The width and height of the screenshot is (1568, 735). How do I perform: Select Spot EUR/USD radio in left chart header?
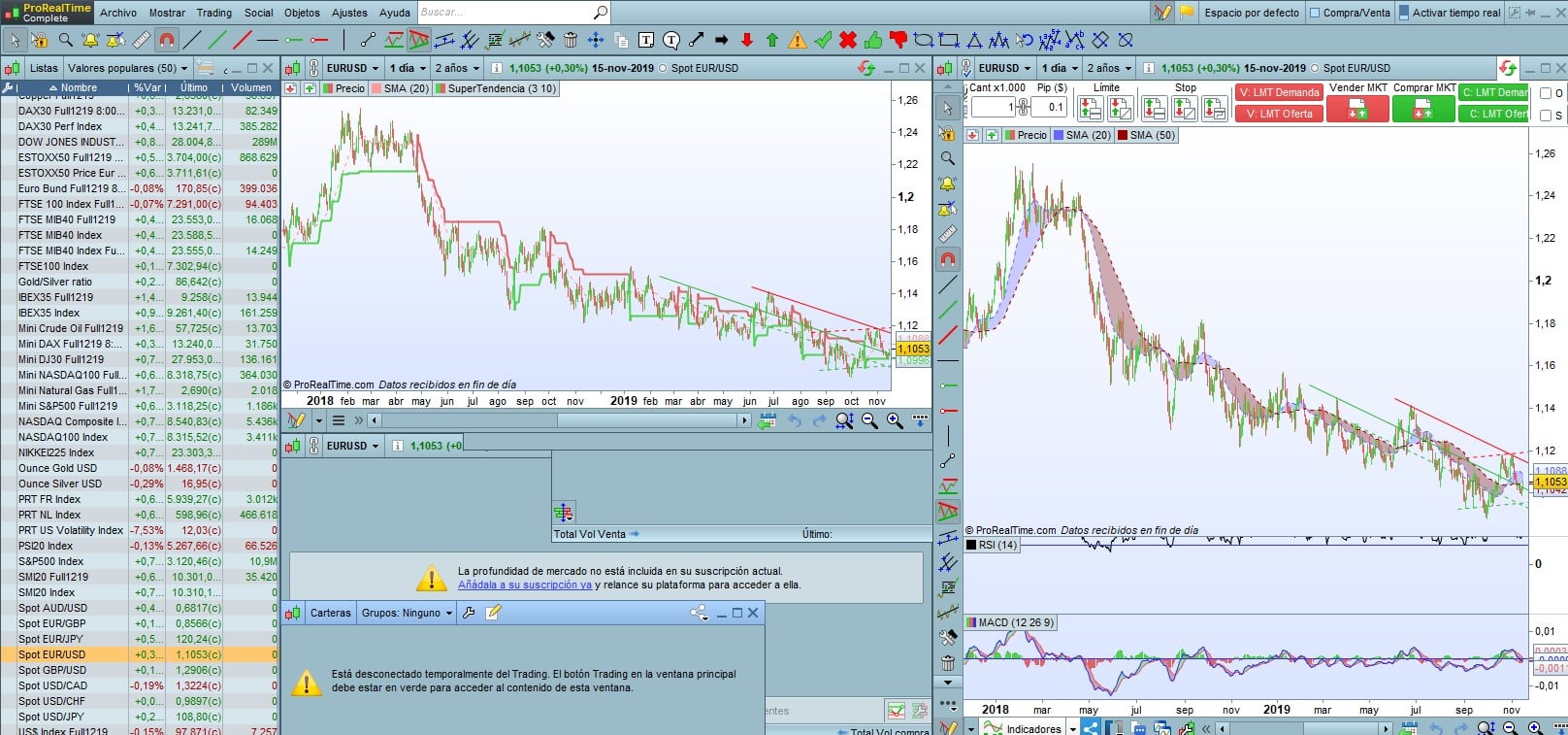click(663, 68)
